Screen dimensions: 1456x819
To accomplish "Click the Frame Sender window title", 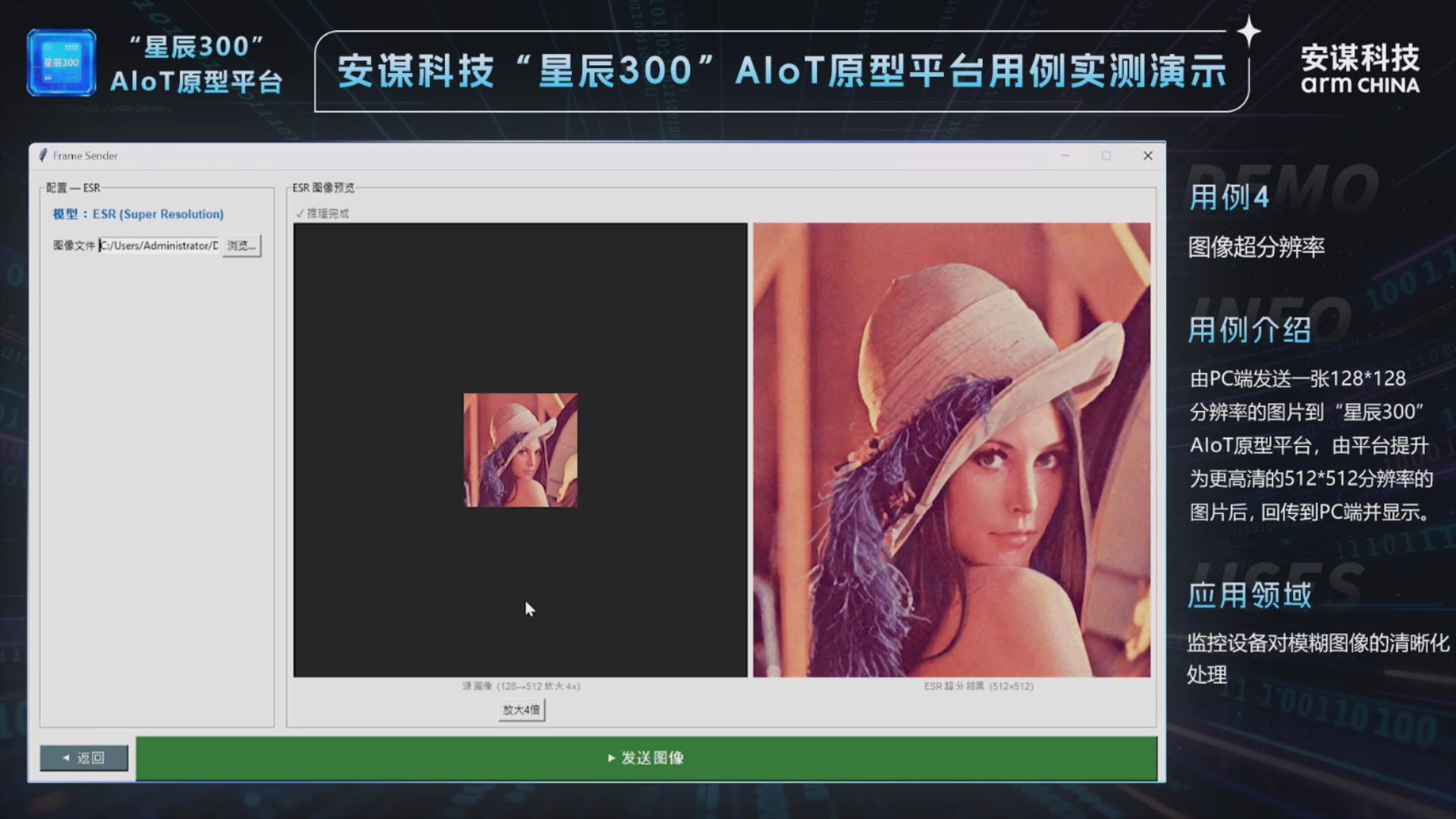I will click(85, 155).
